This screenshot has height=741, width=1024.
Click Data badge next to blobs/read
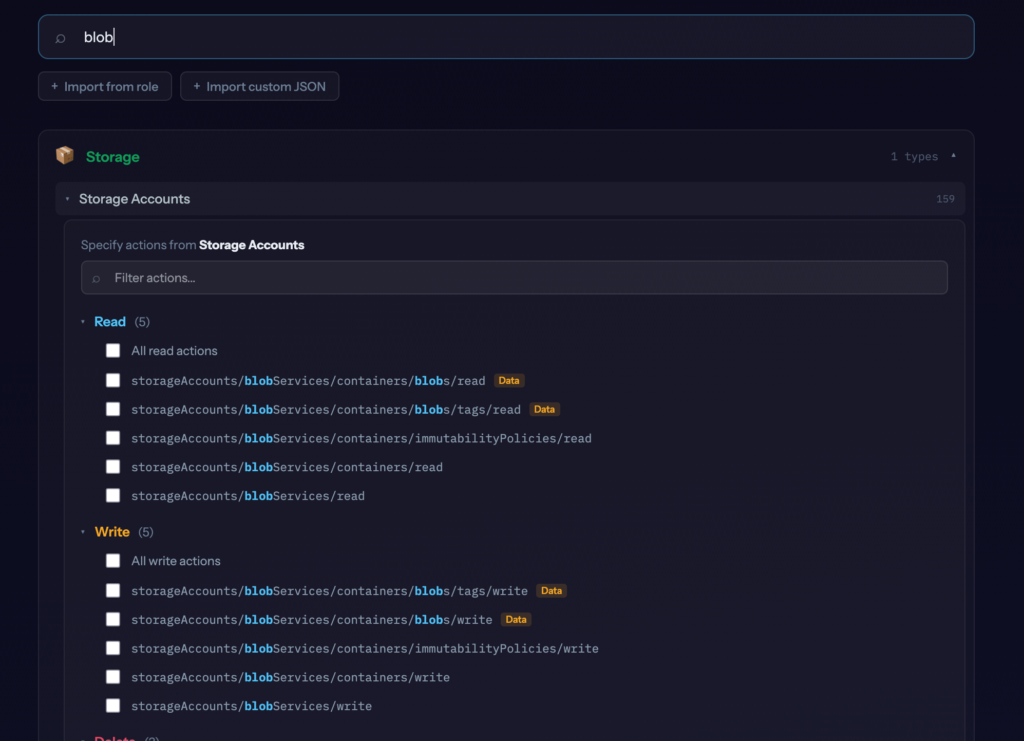[509, 381]
